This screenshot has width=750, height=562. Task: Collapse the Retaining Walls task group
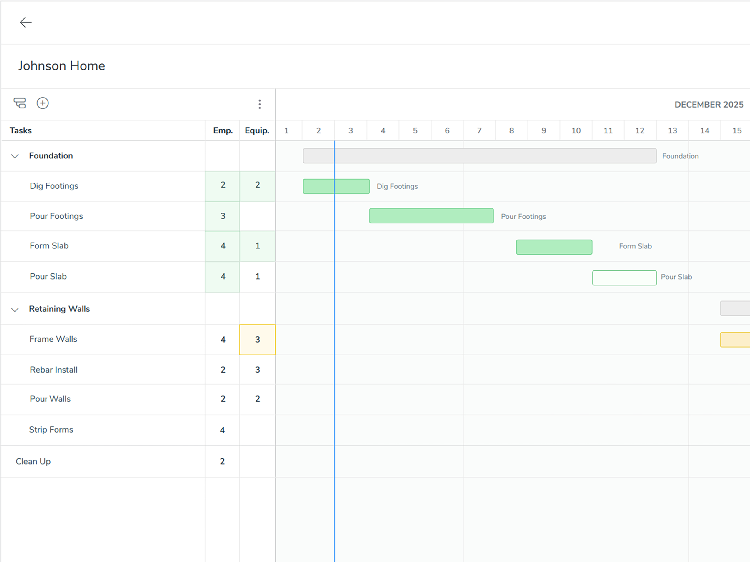[x=15, y=309]
